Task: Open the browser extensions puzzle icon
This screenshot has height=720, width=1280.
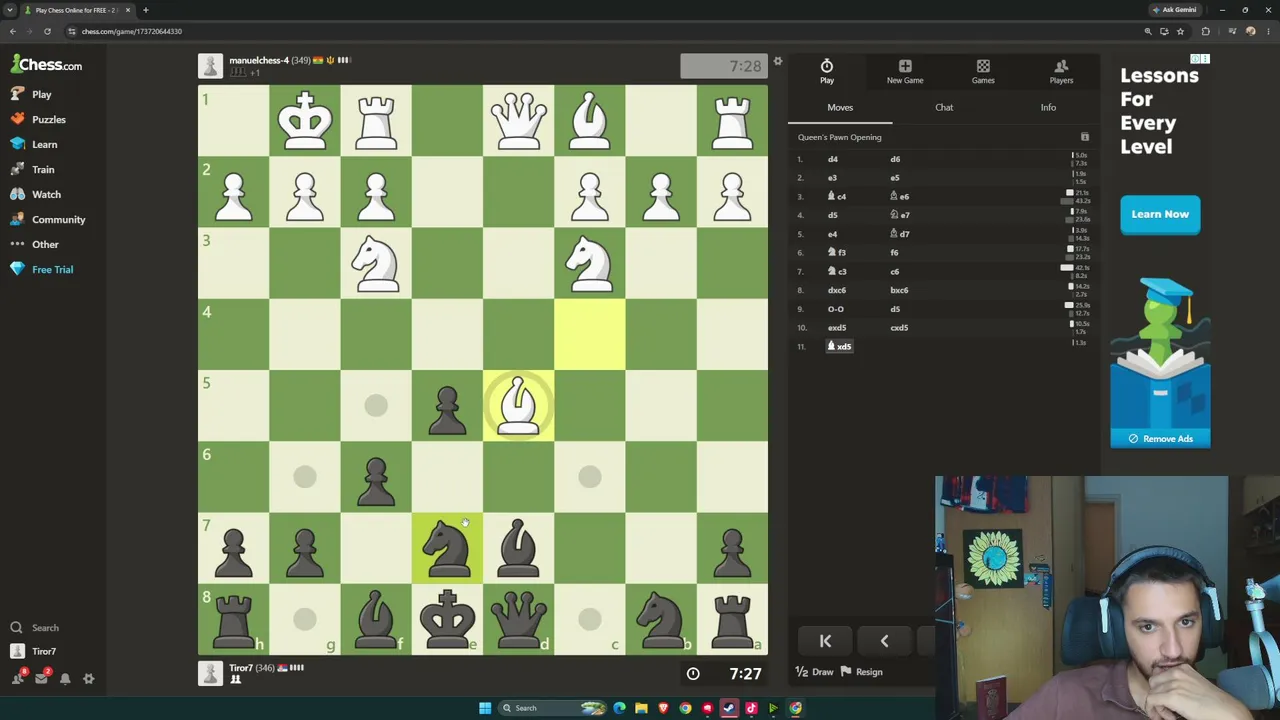Action: (x=1205, y=31)
